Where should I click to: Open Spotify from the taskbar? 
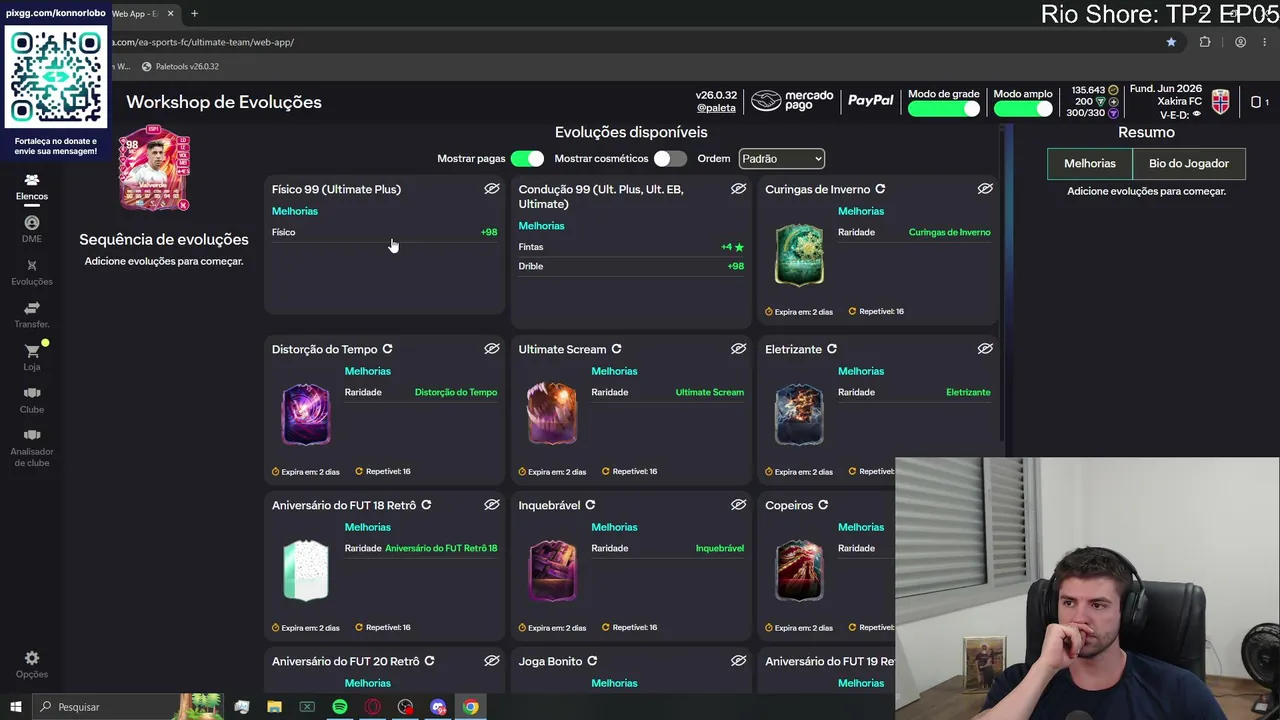(x=340, y=707)
